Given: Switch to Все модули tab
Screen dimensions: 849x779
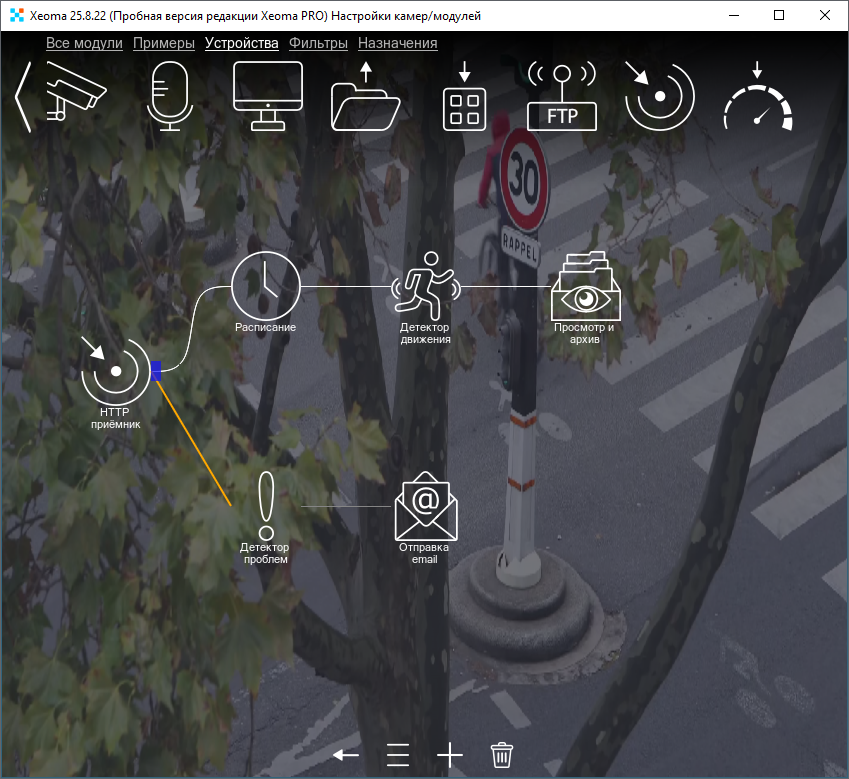Looking at the screenshot, I should (84, 43).
